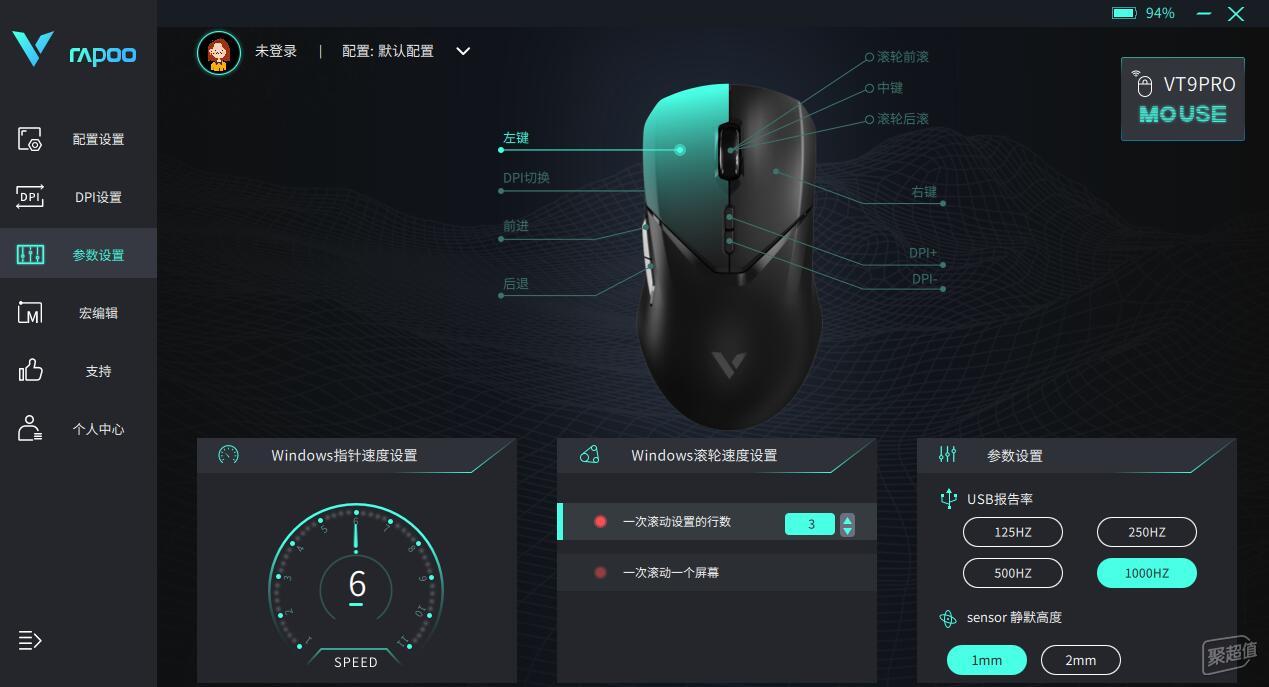Collapse the sidebar with the bottom menu icon

point(30,640)
